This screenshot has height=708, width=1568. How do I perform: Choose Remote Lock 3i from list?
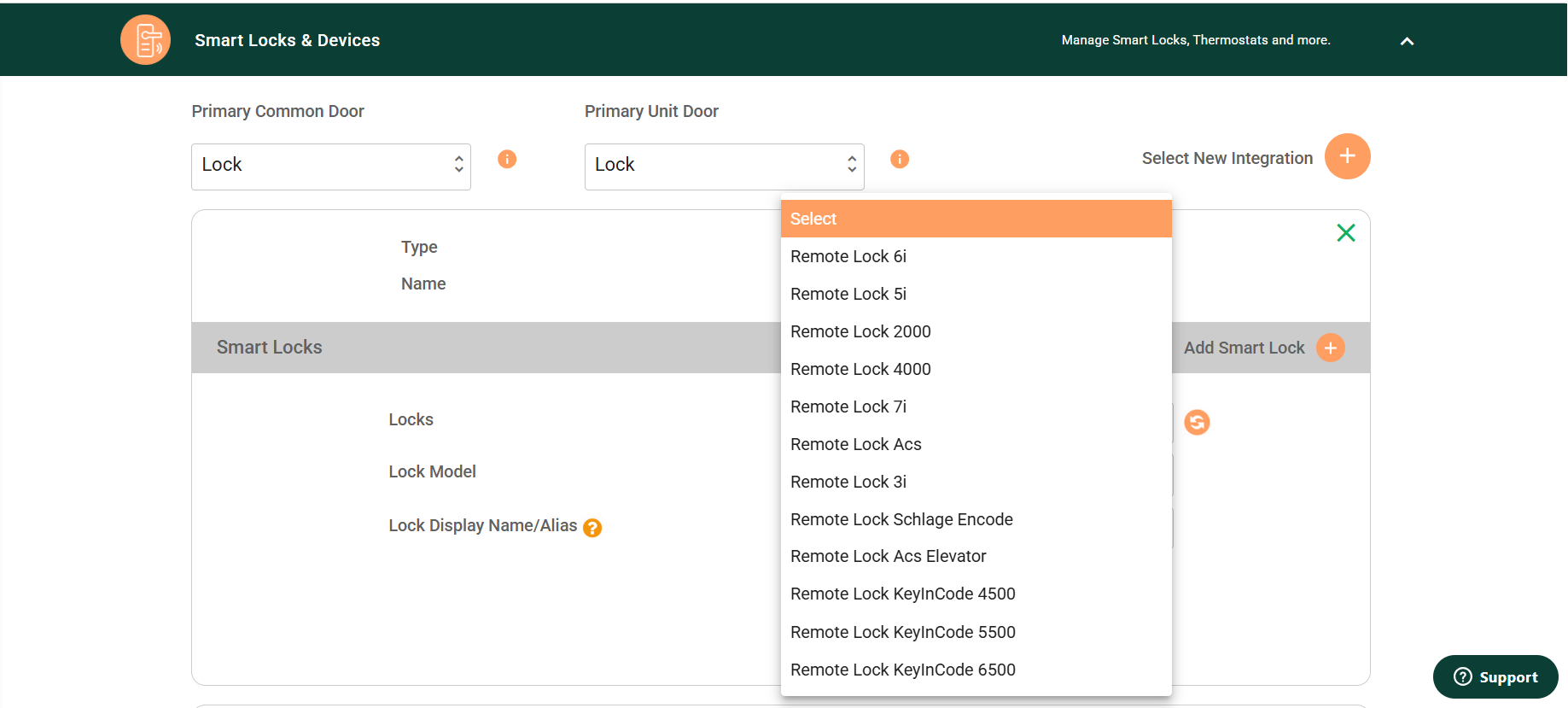pyautogui.click(x=976, y=482)
